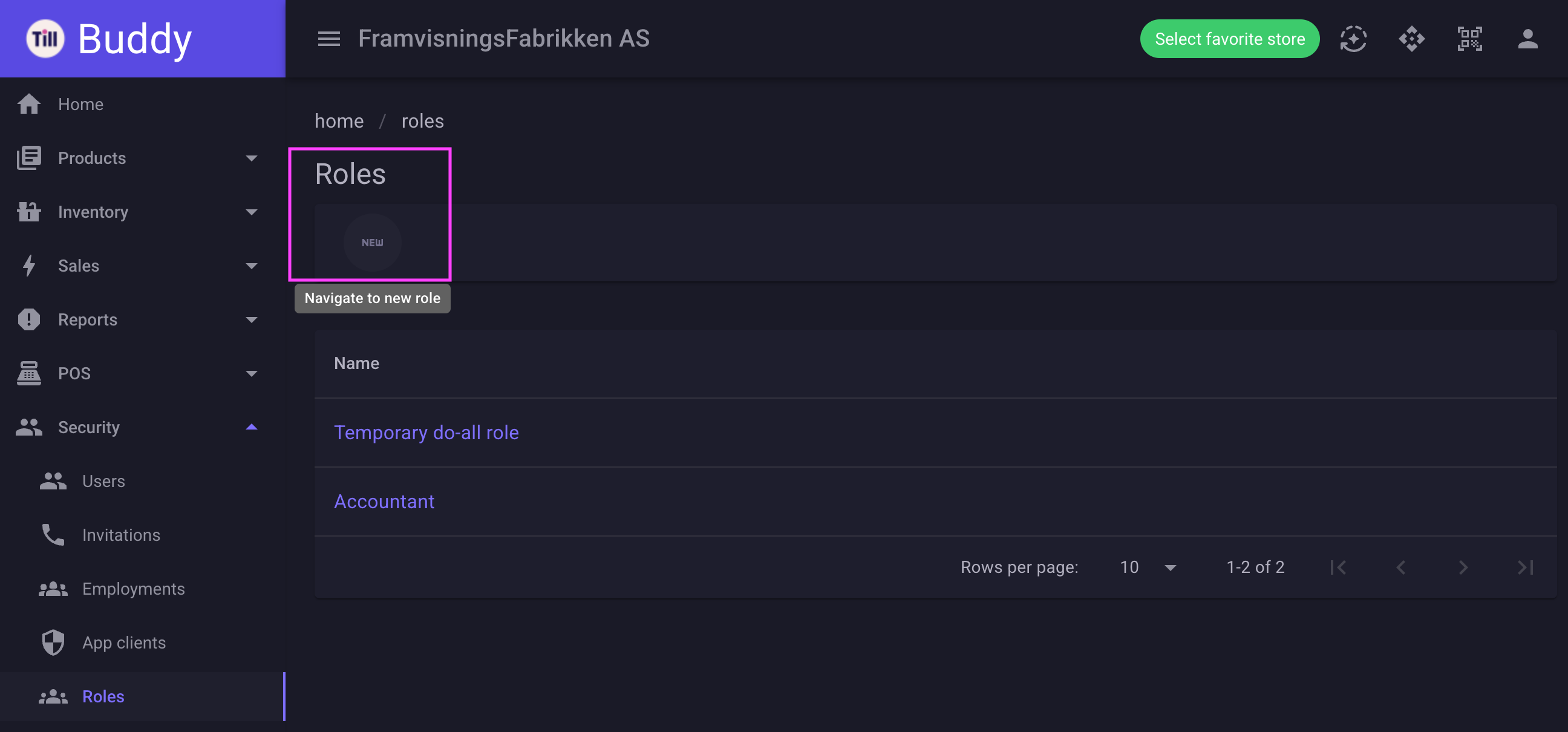Image resolution: width=1568 pixels, height=732 pixels.
Task: Click the 1-2 of 2 pagination text
Action: click(1255, 567)
